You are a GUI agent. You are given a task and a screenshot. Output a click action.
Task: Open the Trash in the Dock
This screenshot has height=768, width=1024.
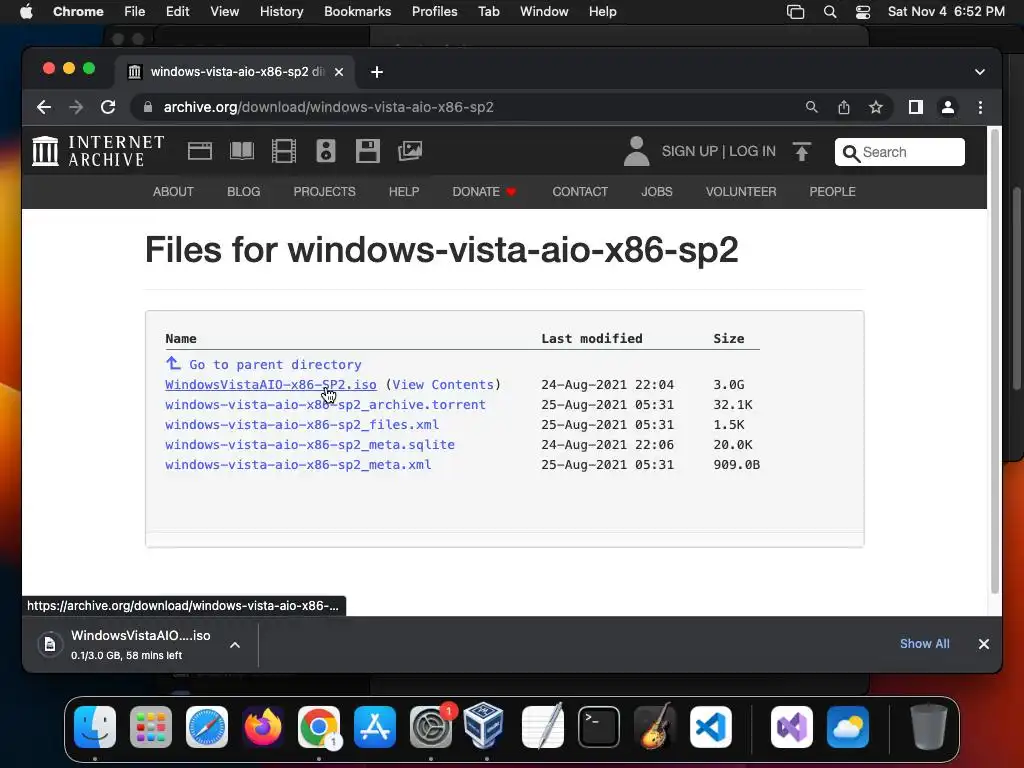click(929, 727)
